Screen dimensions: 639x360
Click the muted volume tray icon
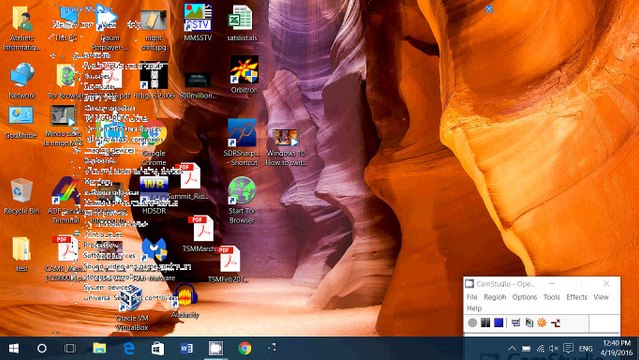[553, 349]
